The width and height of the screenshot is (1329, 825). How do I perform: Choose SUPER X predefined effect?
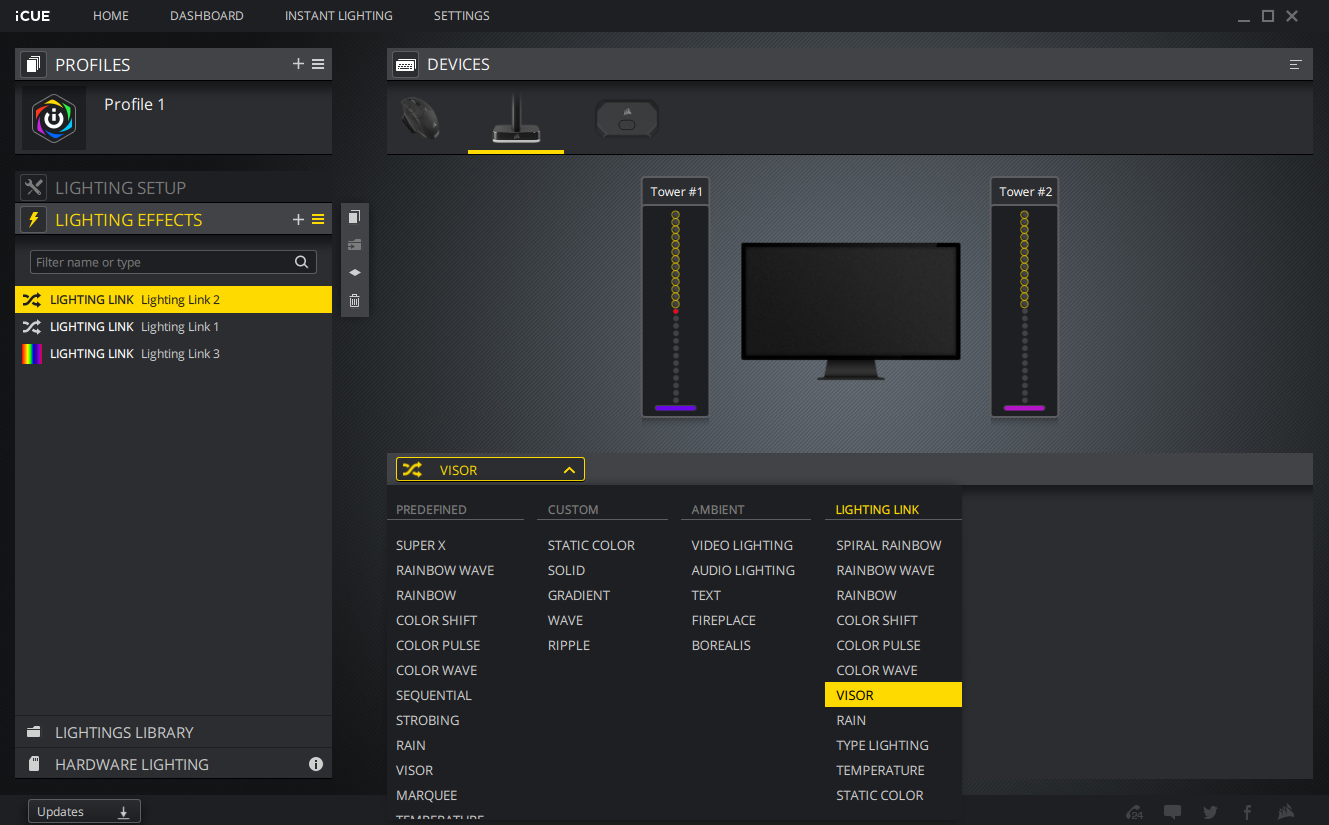[421, 545]
